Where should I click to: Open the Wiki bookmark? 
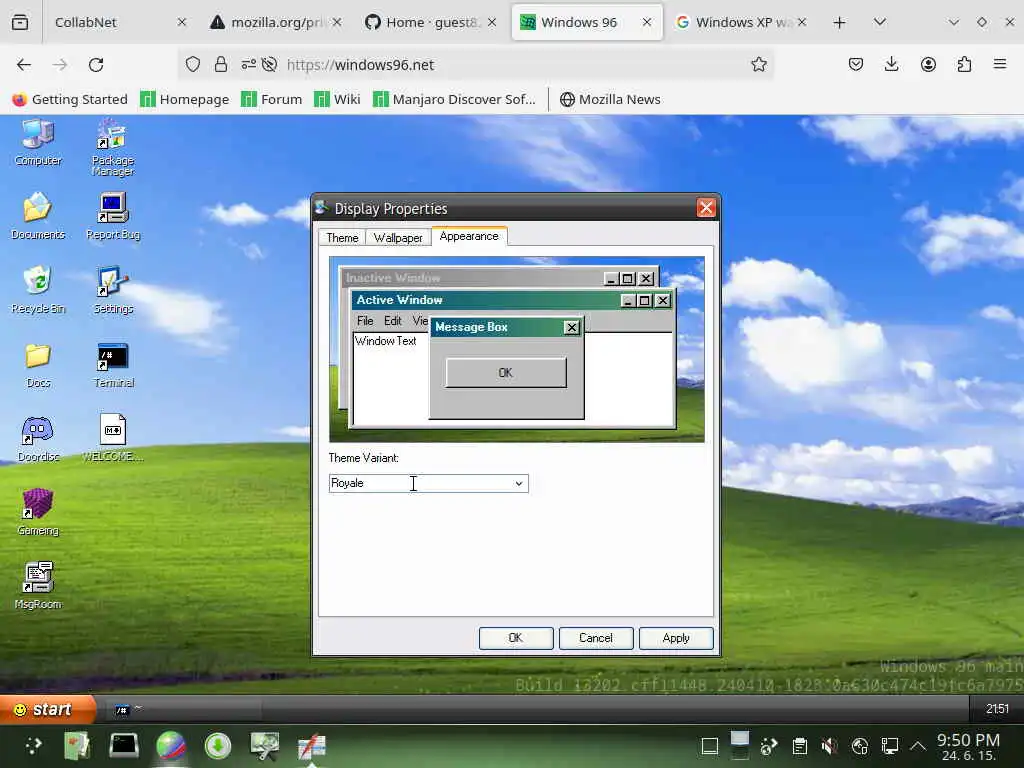pos(337,99)
